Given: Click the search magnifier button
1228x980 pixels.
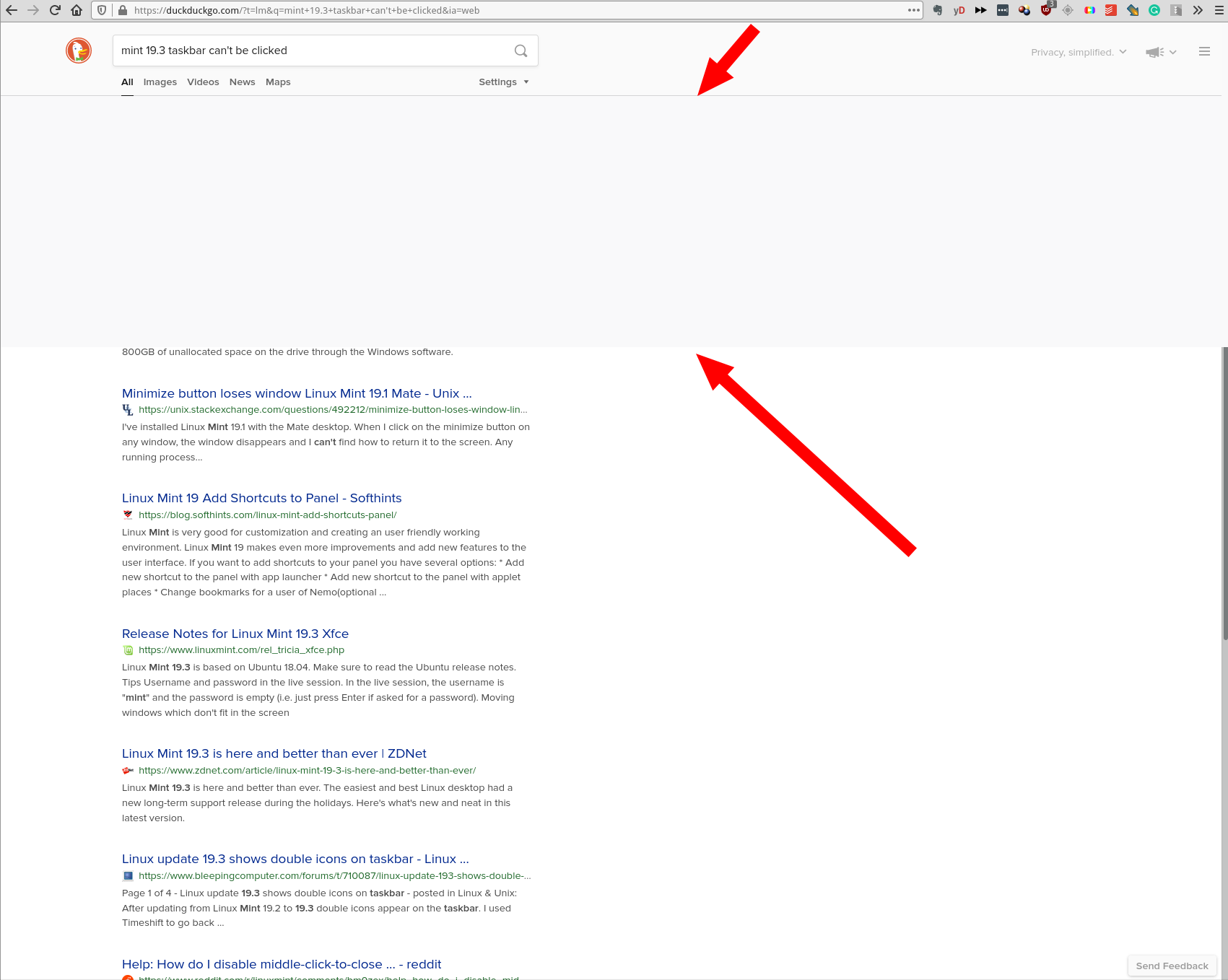Looking at the screenshot, I should coord(521,51).
